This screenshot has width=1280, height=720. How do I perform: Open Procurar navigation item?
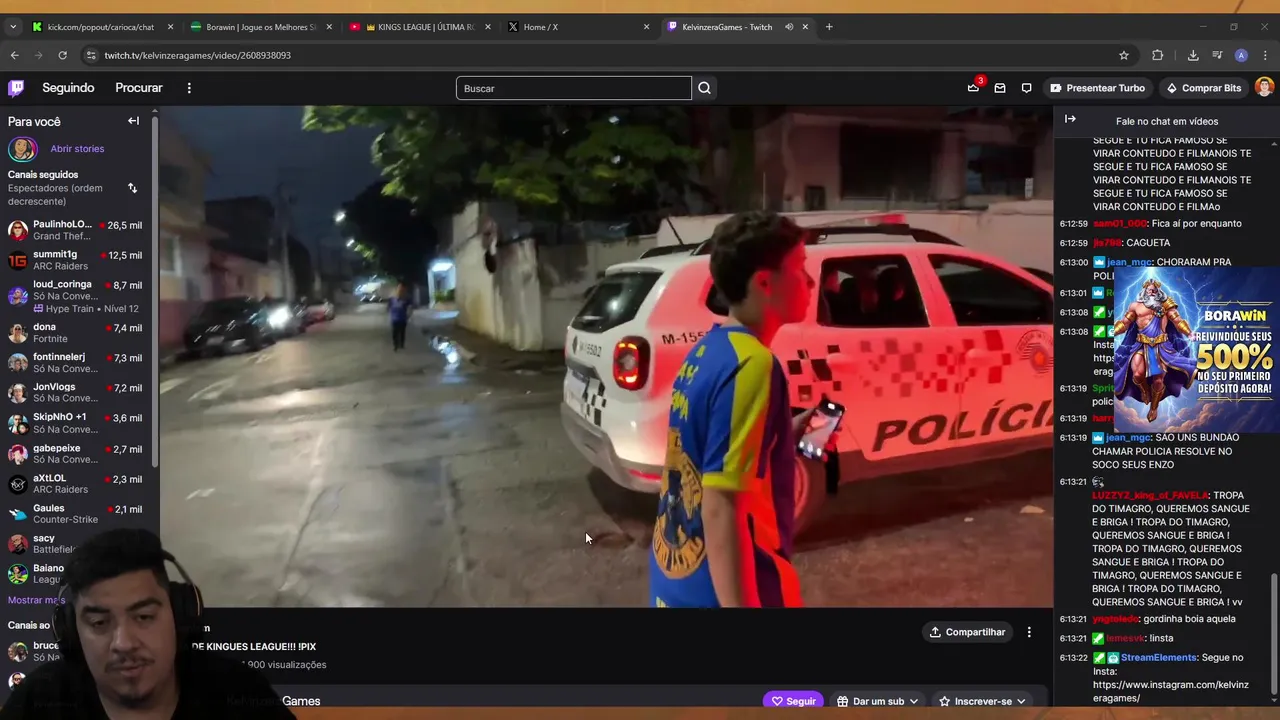[139, 88]
